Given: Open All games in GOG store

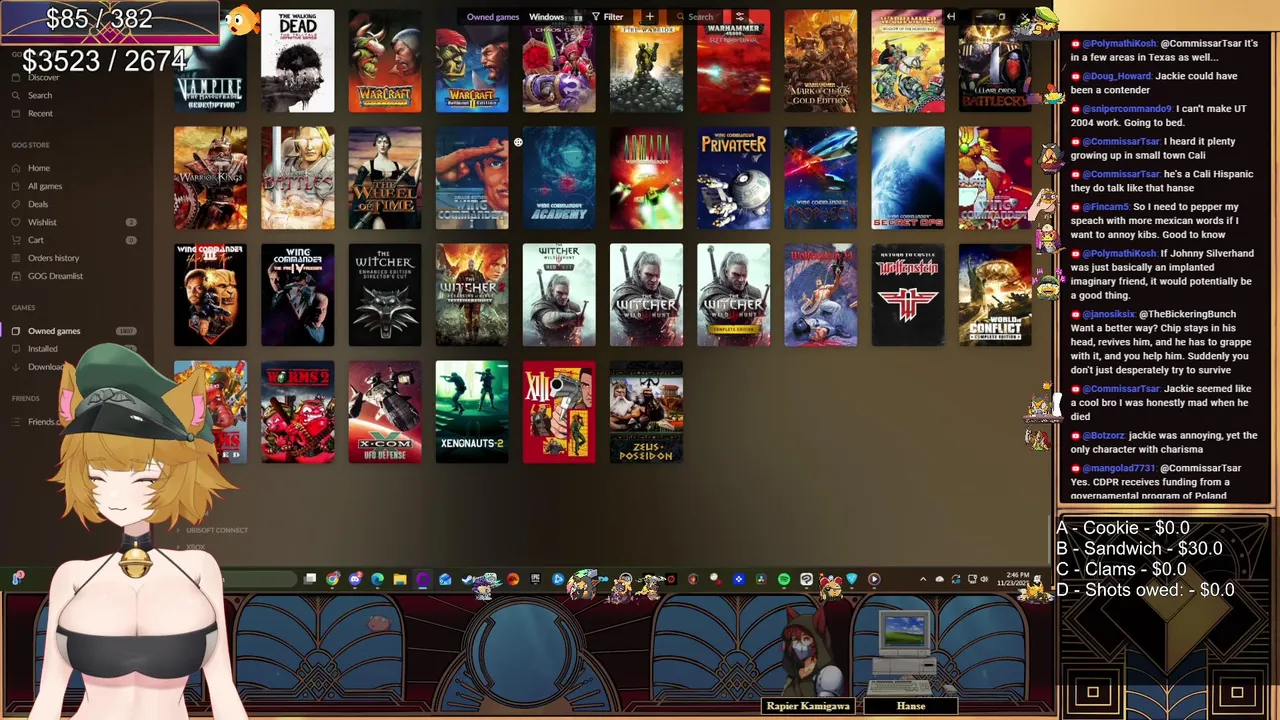Looking at the screenshot, I should (45, 186).
